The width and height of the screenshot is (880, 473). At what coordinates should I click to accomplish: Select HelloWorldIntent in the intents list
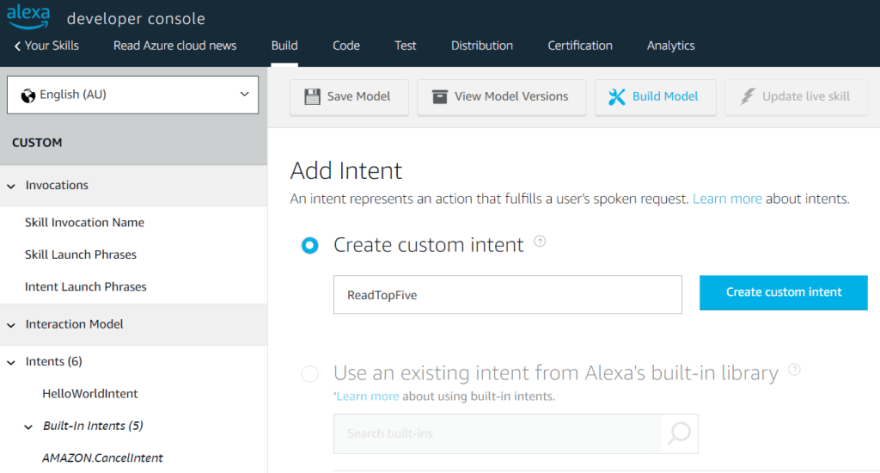[90, 393]
